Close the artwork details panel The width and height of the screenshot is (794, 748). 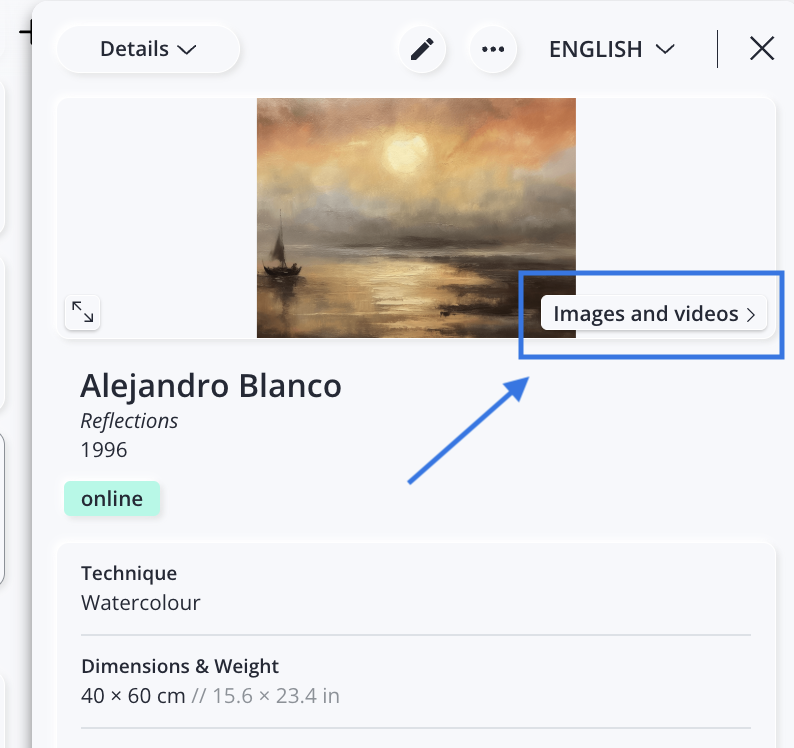(x=762, y=49)
